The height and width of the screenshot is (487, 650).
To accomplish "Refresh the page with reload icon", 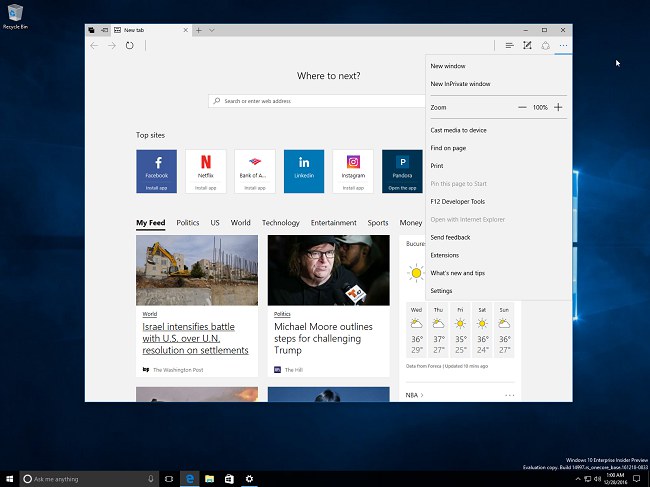I will (x=130, y=46).
